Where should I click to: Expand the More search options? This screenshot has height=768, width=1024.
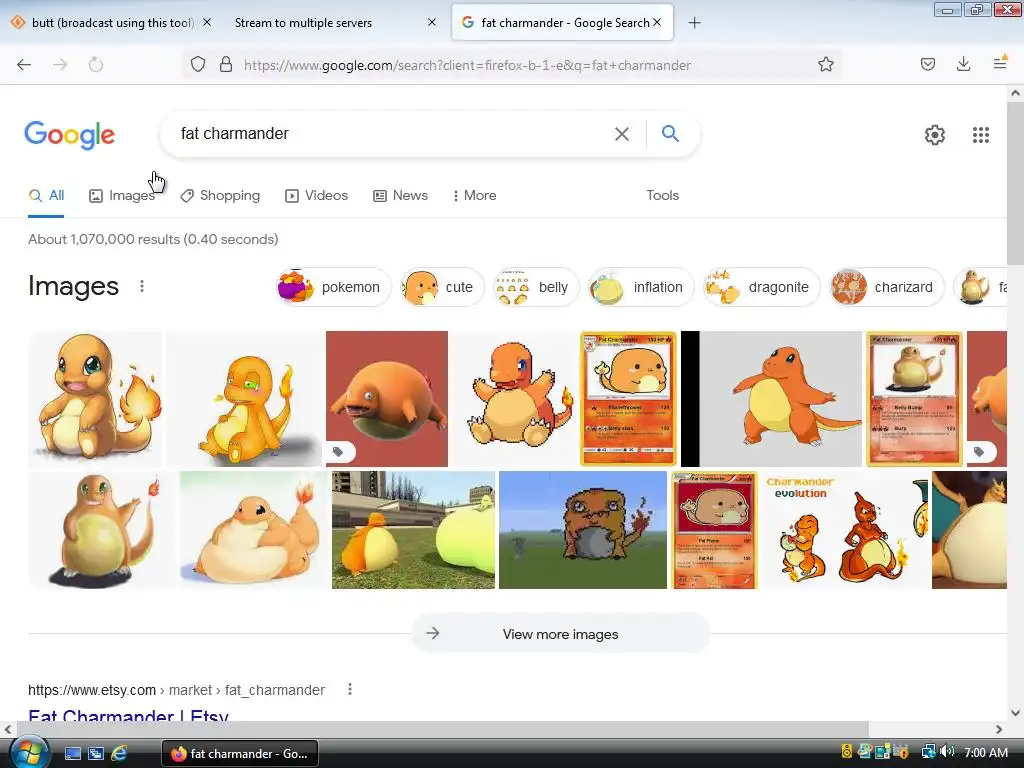click(x=474, y=195)
